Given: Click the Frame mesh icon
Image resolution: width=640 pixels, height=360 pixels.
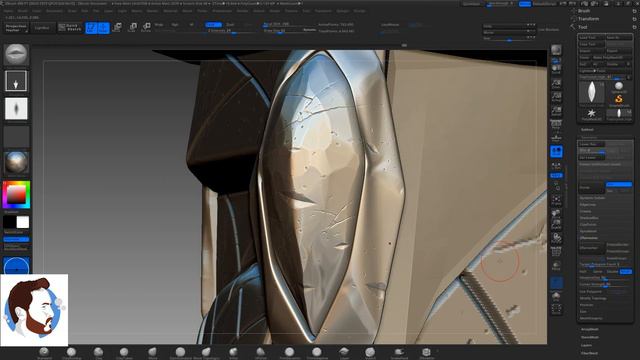Looking at the screenshot, I should point(556,200).
